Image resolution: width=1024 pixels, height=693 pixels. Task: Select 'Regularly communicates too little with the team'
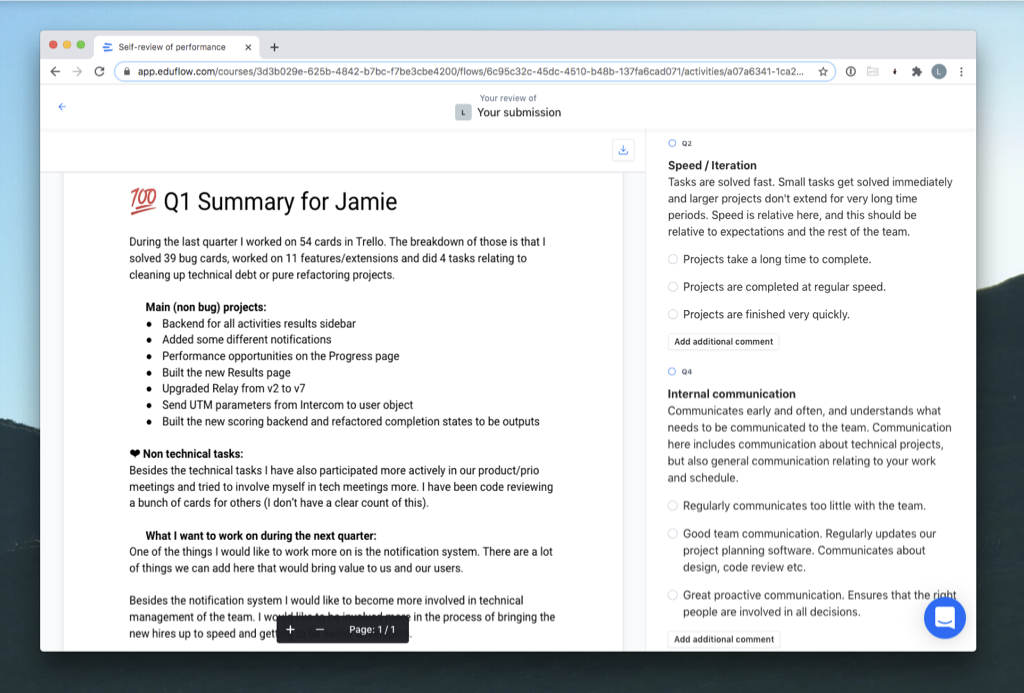[x=673, y=506]
